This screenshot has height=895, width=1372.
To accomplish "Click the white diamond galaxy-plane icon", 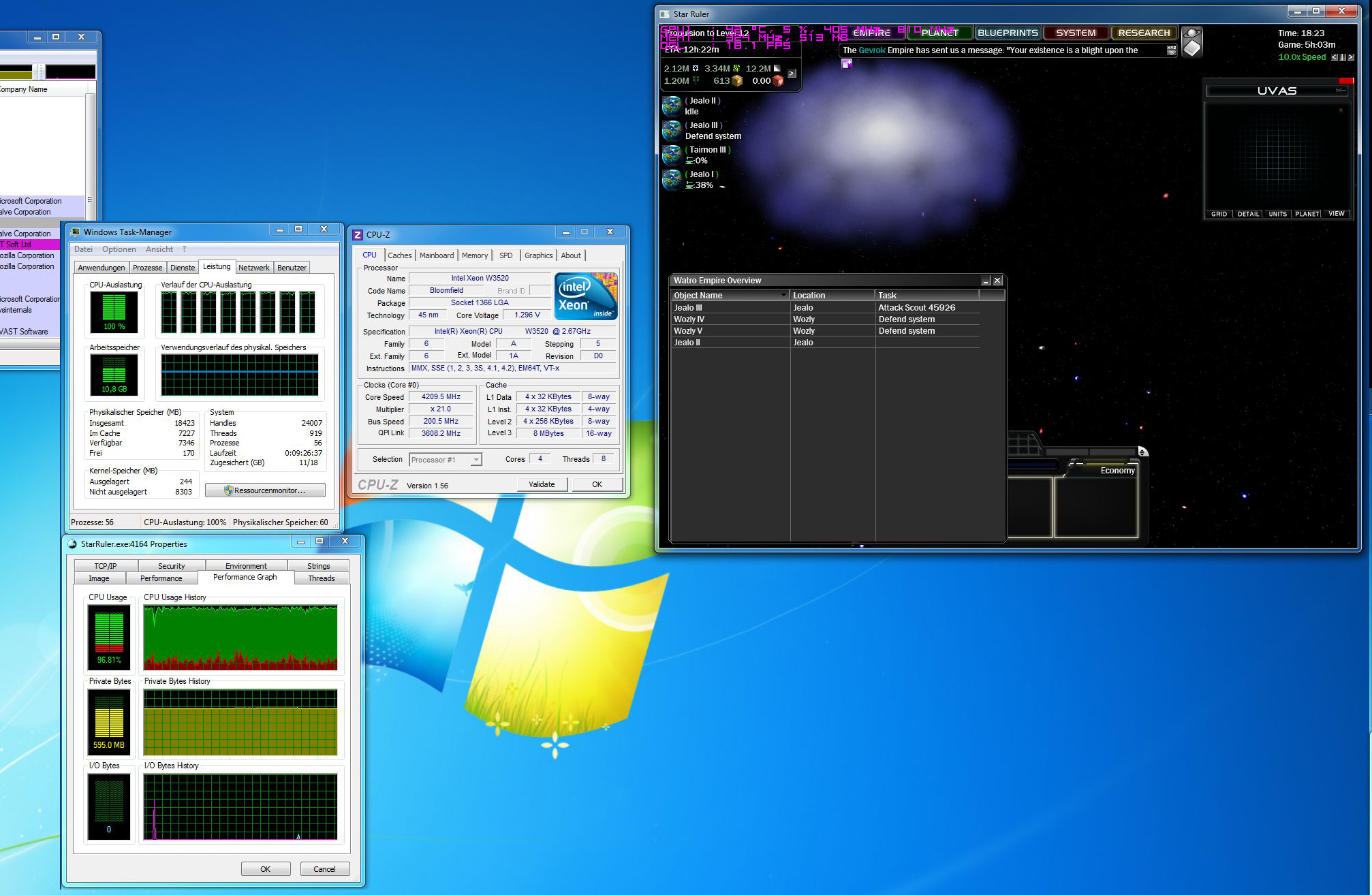I will click(1191, 48).
